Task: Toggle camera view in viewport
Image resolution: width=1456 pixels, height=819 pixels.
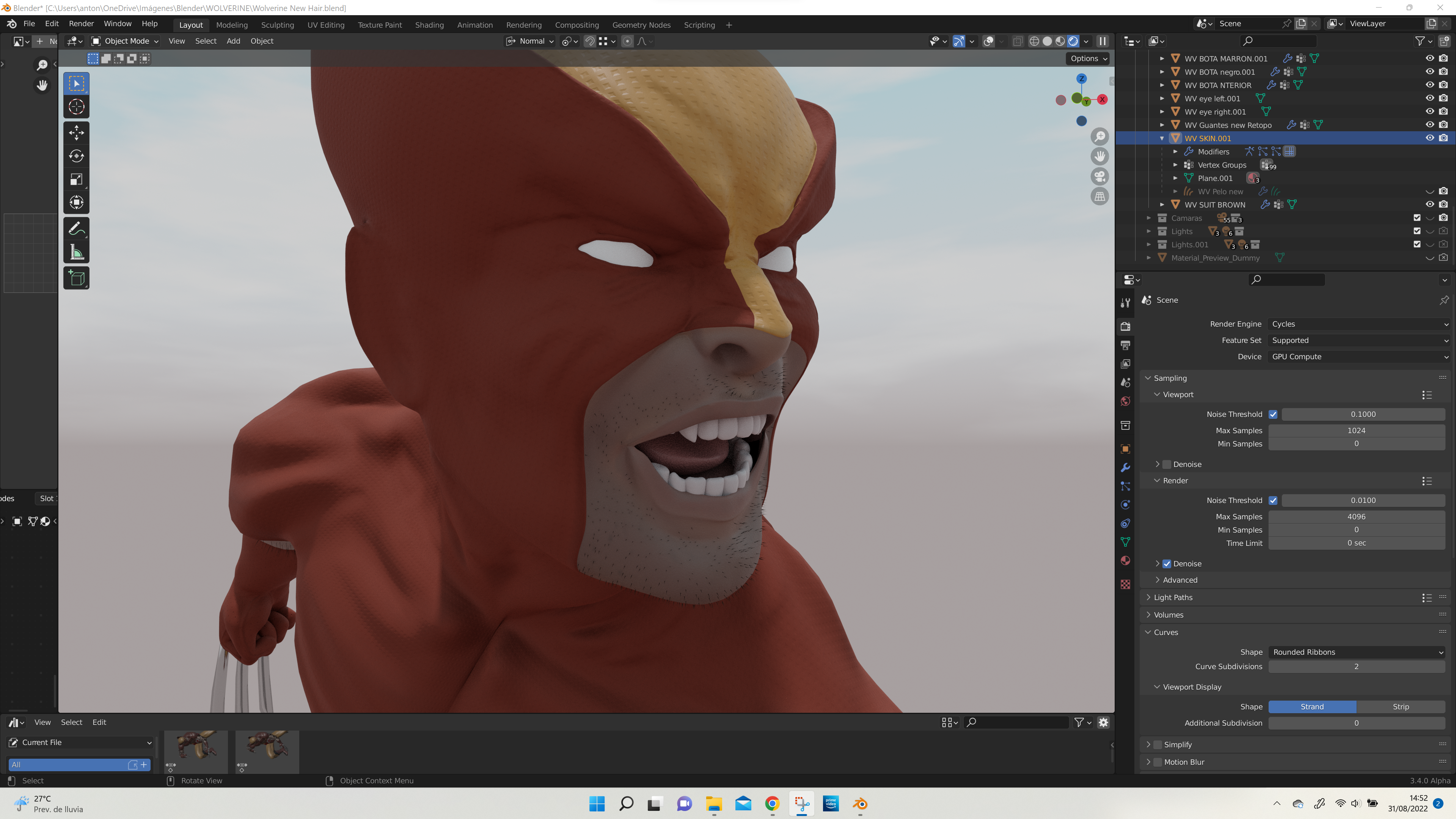Action: click(x=1099, y=177)
